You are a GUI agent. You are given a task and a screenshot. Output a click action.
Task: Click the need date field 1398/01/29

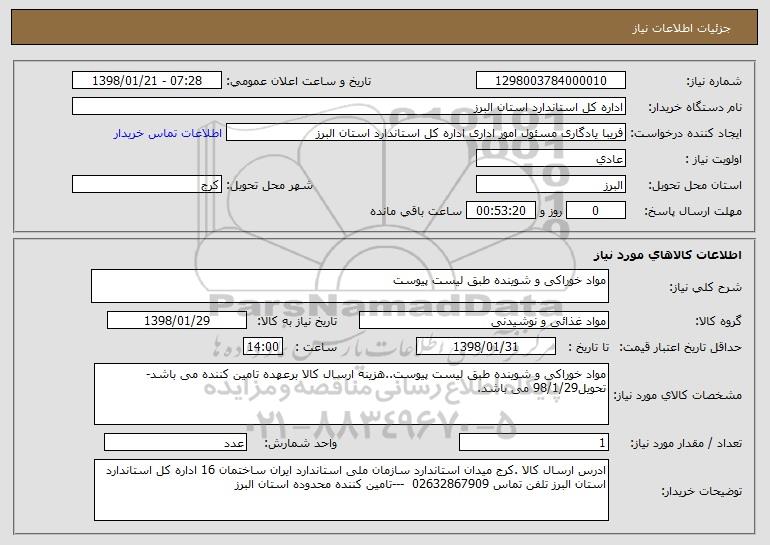(x=177, y=321)
